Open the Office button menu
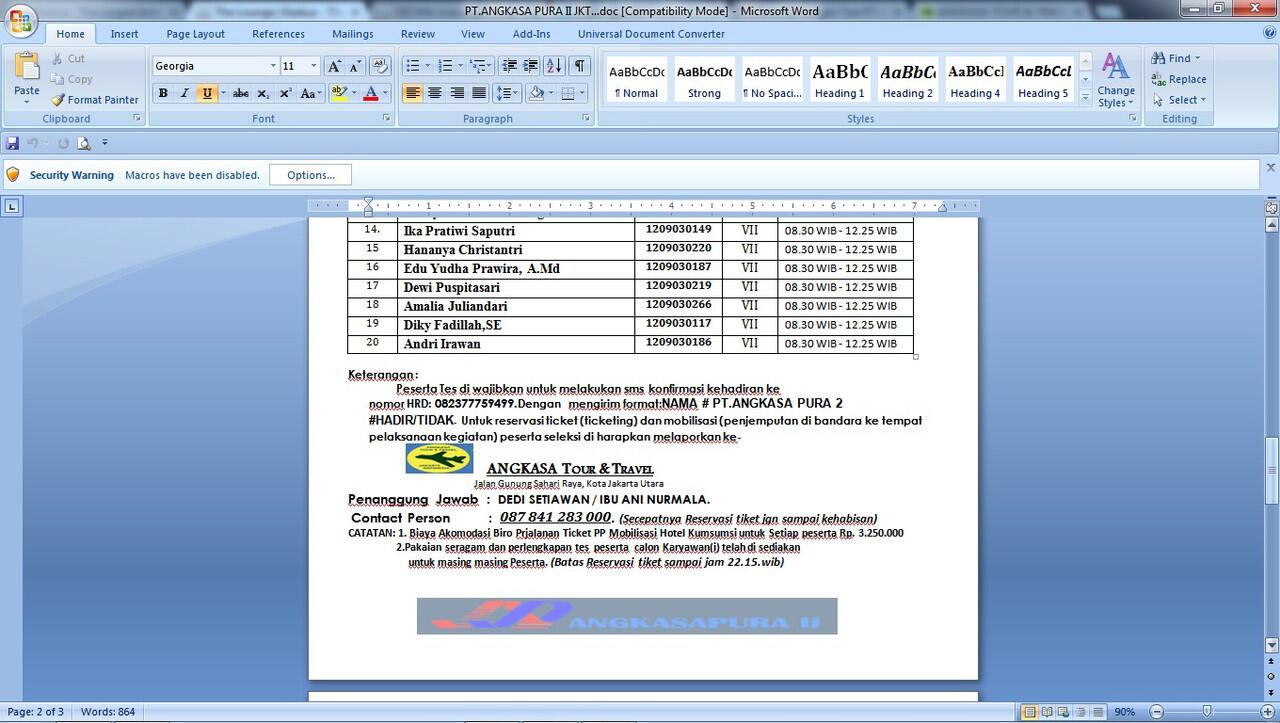 pyautogui.click(x=20, y=20)
